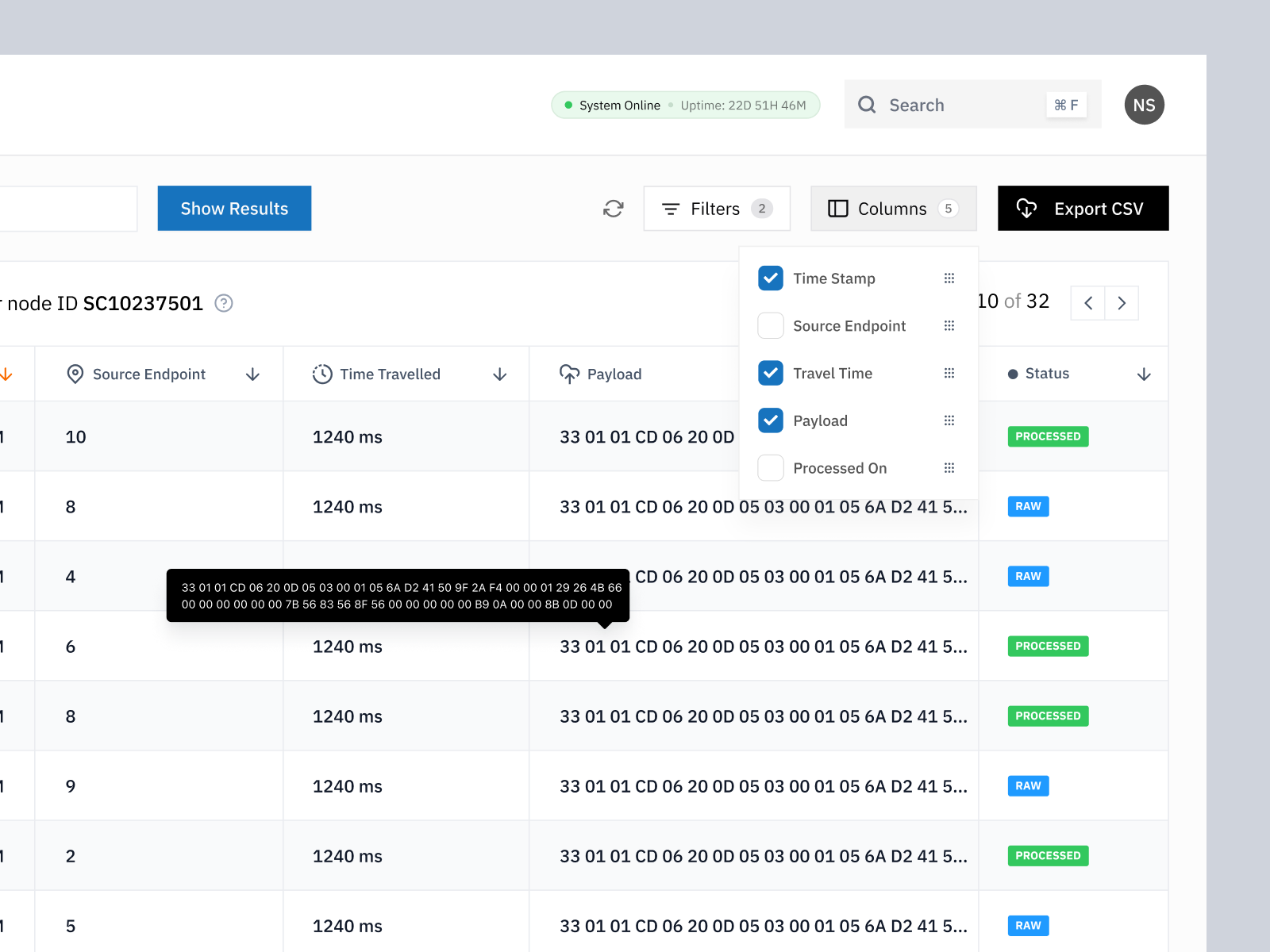Click the refresh icon near Filters

coord(613,209)
